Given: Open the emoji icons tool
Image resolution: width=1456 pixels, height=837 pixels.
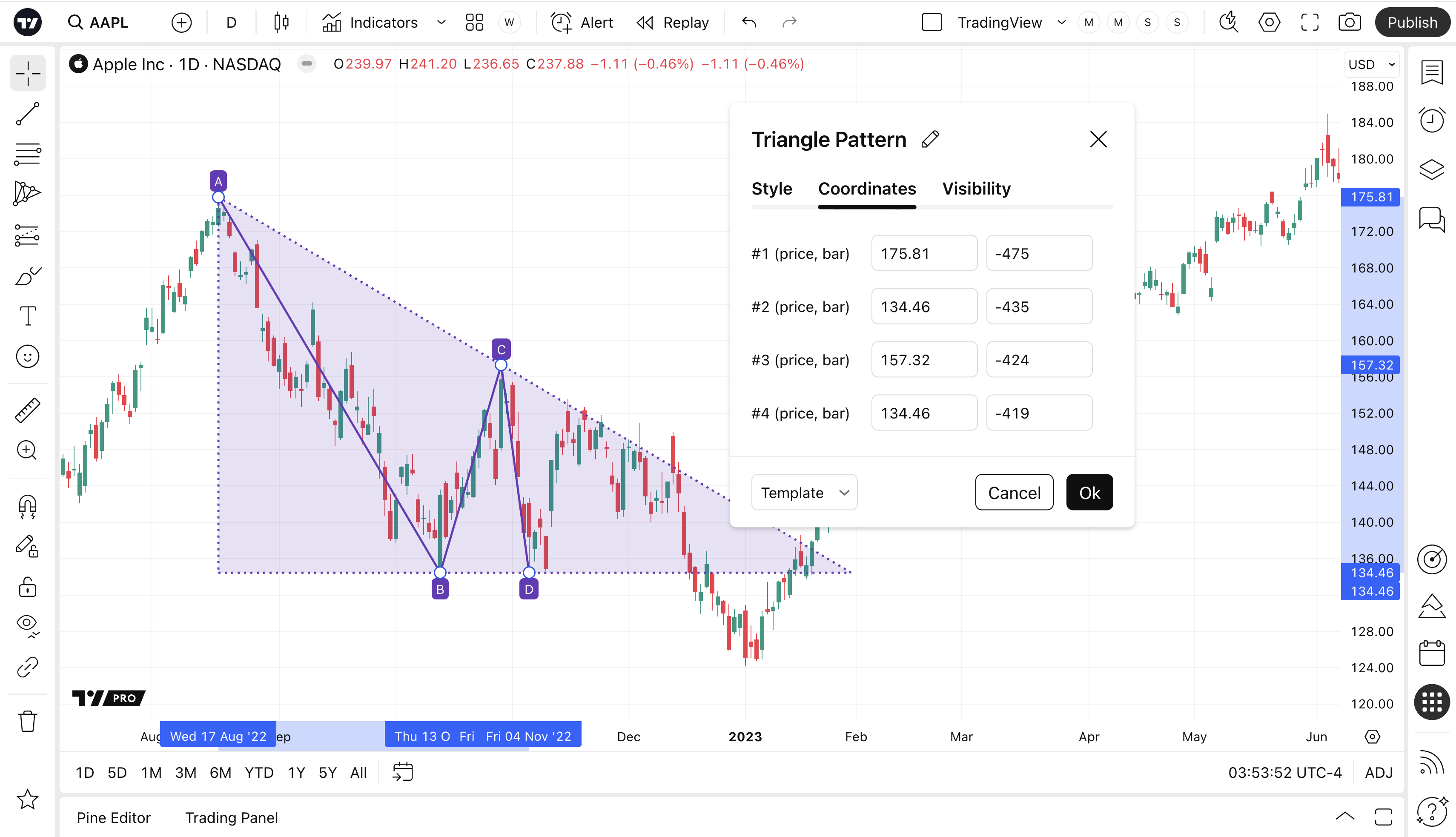Looking at the screenshot, I should 27,356.
